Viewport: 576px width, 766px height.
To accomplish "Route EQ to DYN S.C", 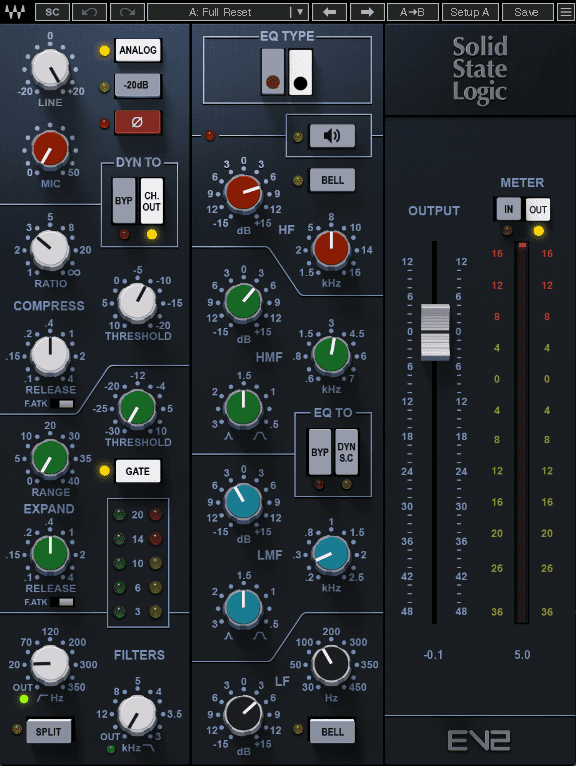I will pos(346,452).
